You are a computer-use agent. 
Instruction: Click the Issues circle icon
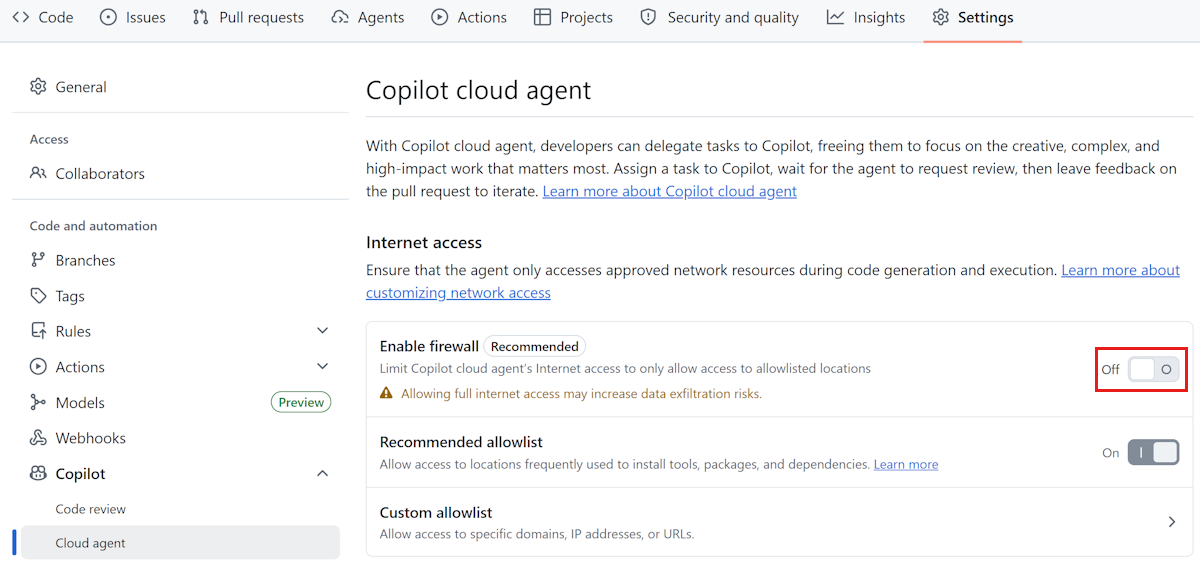(x=108, y=17)
